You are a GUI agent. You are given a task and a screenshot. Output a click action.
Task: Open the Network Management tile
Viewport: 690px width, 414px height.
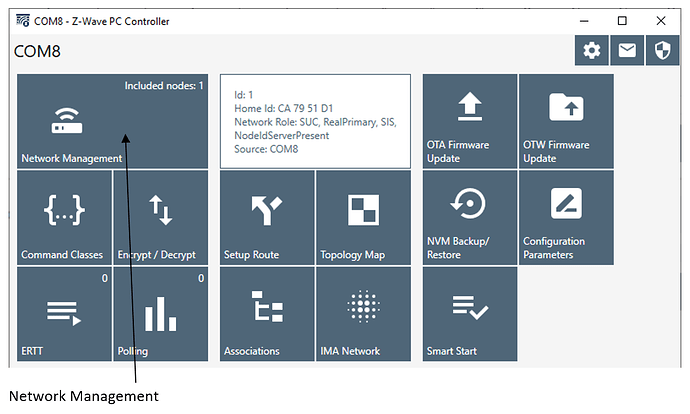pos(112,121)
